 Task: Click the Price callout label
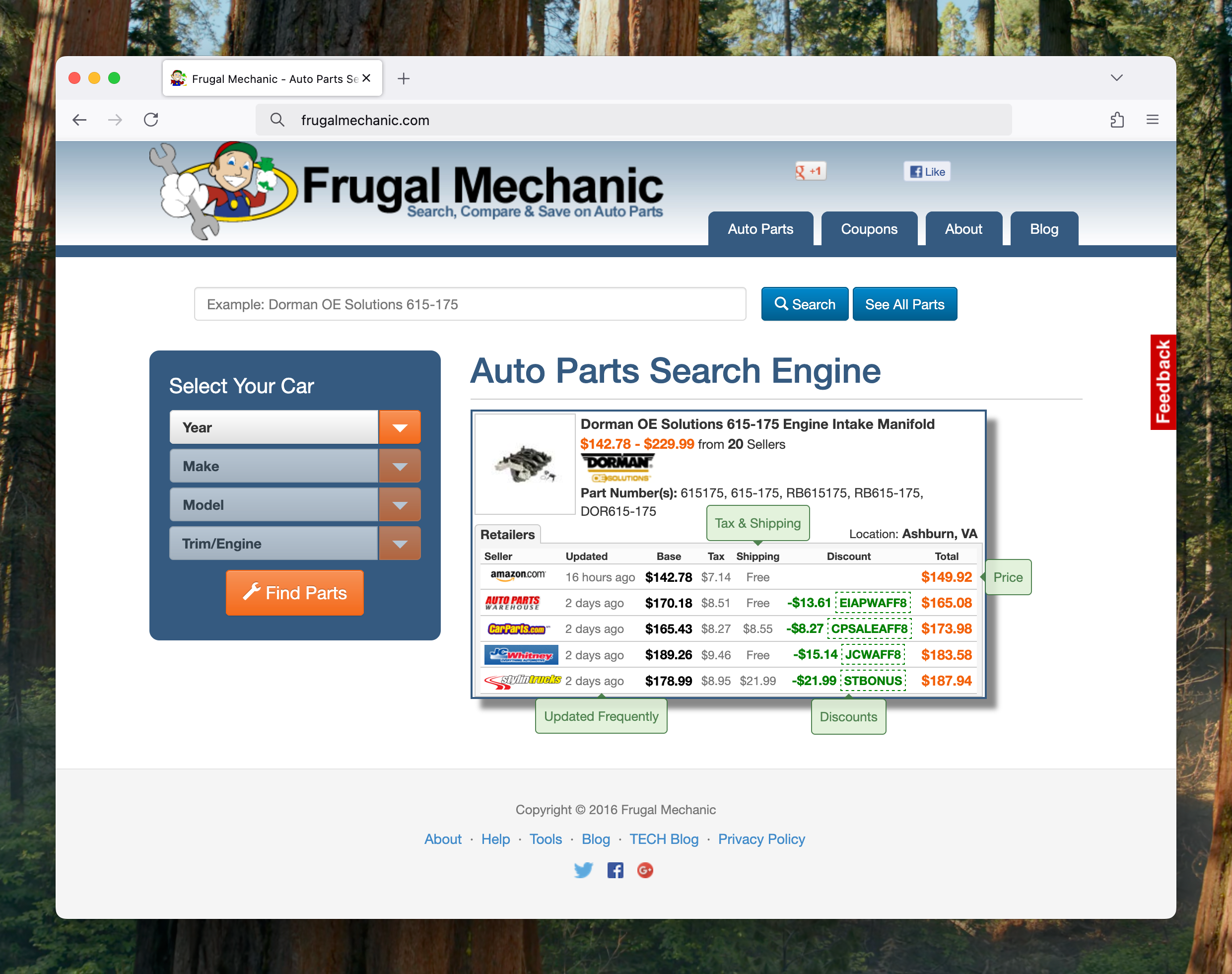pos(1008,577)
